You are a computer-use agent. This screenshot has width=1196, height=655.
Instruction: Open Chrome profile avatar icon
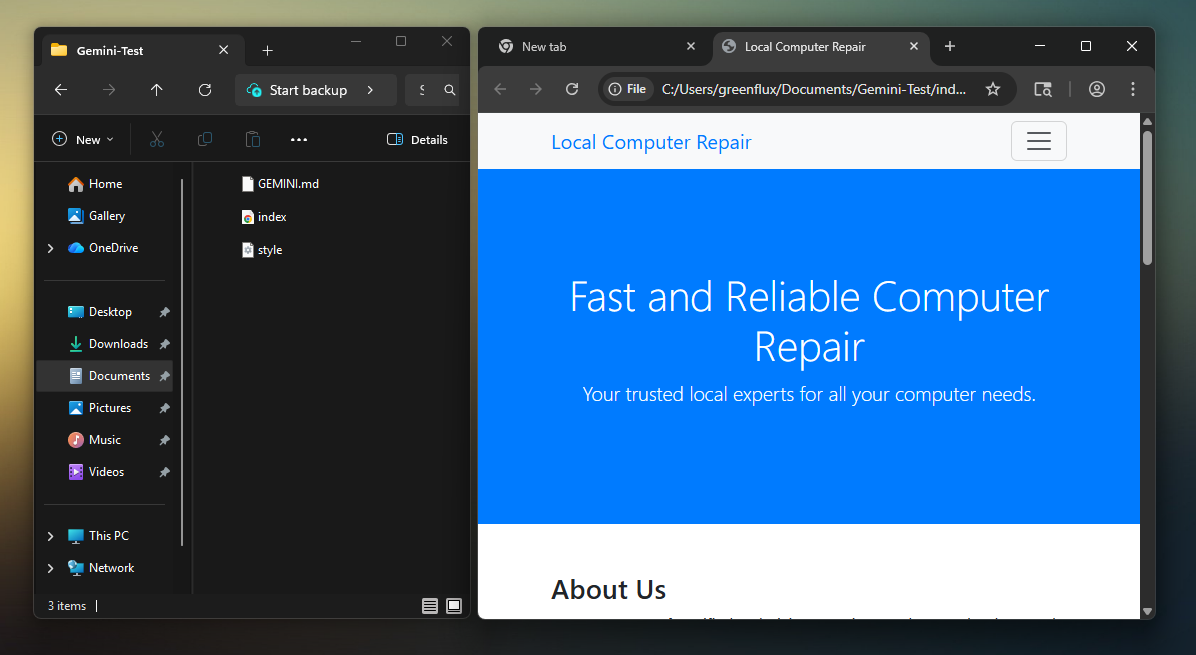click(x=1097, y=89)
